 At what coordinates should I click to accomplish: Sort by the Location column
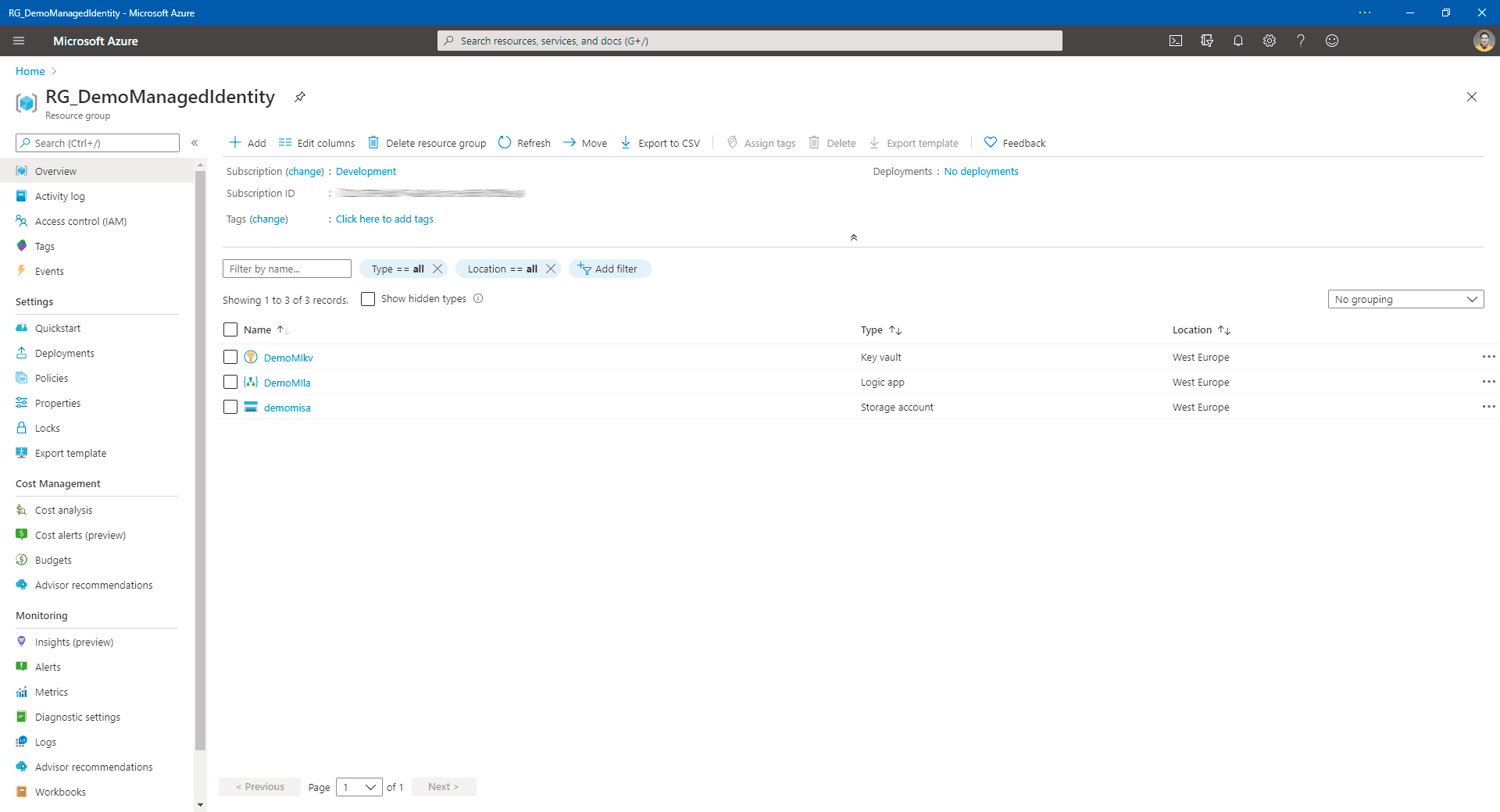pyautogui.click(x=1202, y=330)
